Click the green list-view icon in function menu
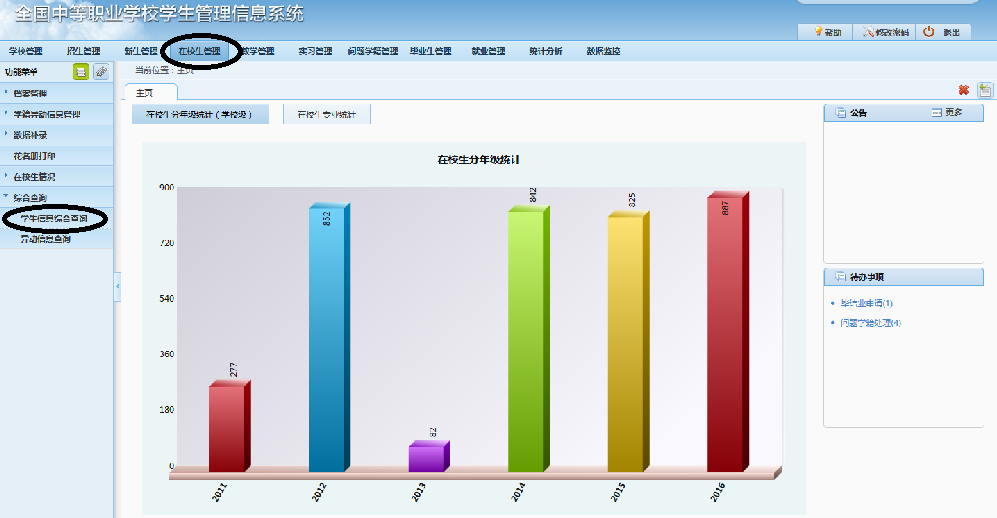 point(81,72)
